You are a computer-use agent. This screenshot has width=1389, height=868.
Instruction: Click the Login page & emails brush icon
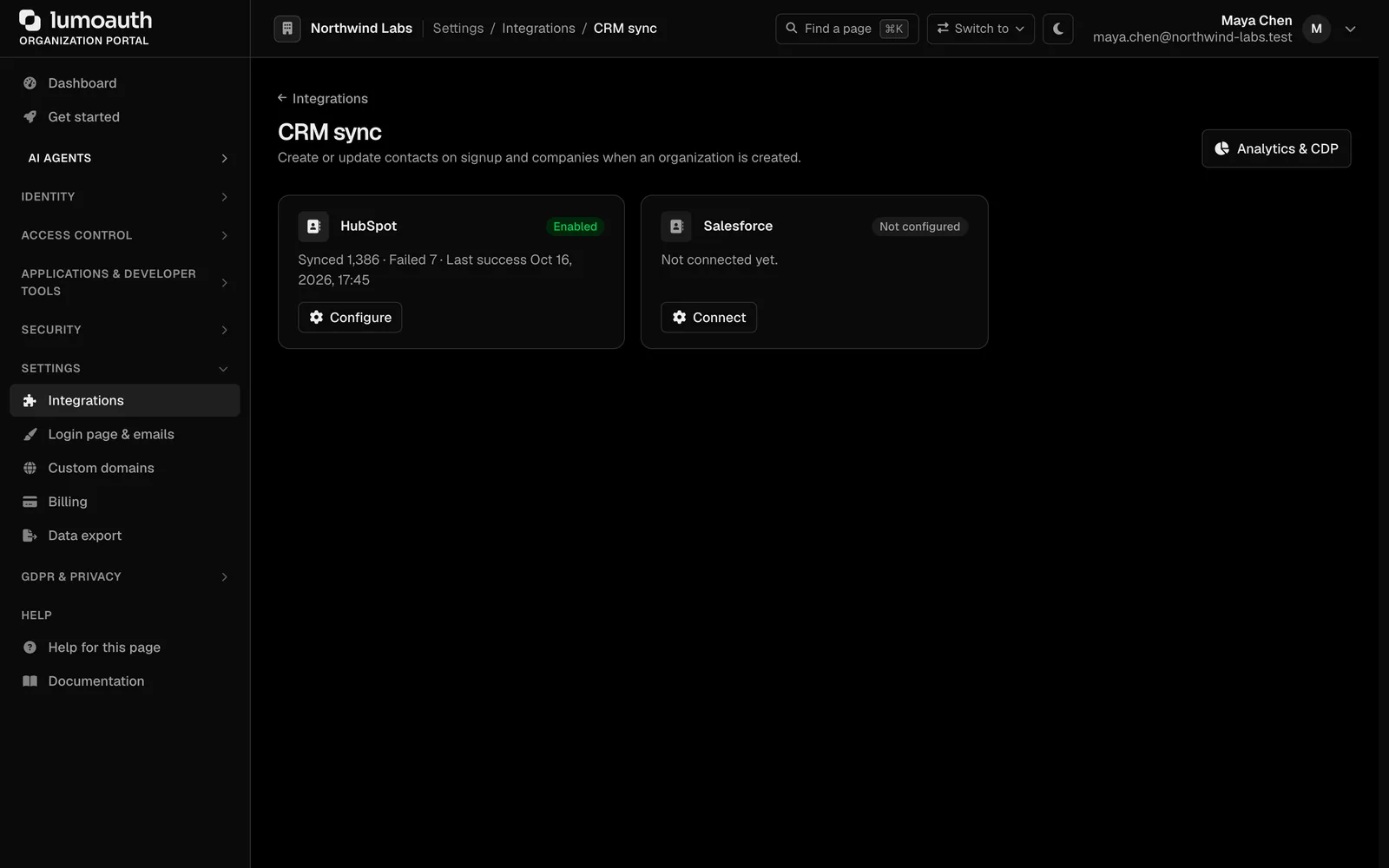(x=30, y=435)
